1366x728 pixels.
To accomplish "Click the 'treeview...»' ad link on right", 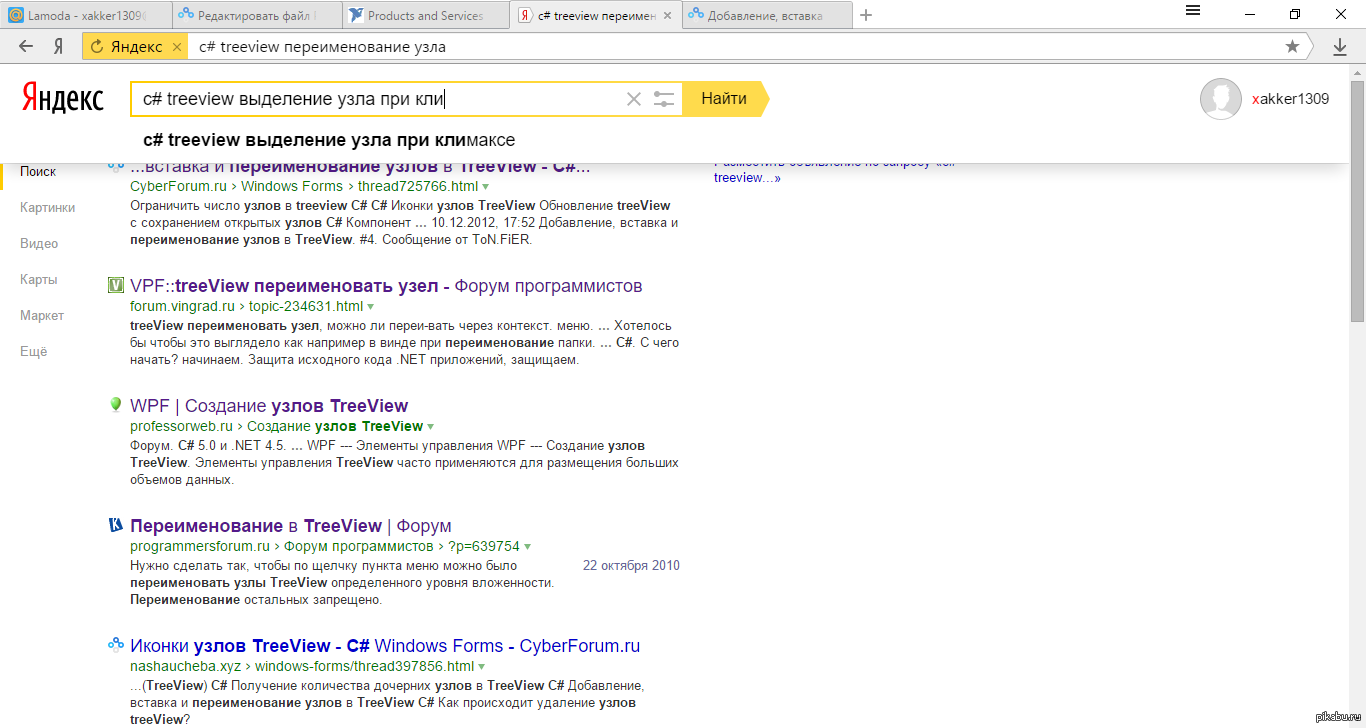I will click(x=747, y=178).
